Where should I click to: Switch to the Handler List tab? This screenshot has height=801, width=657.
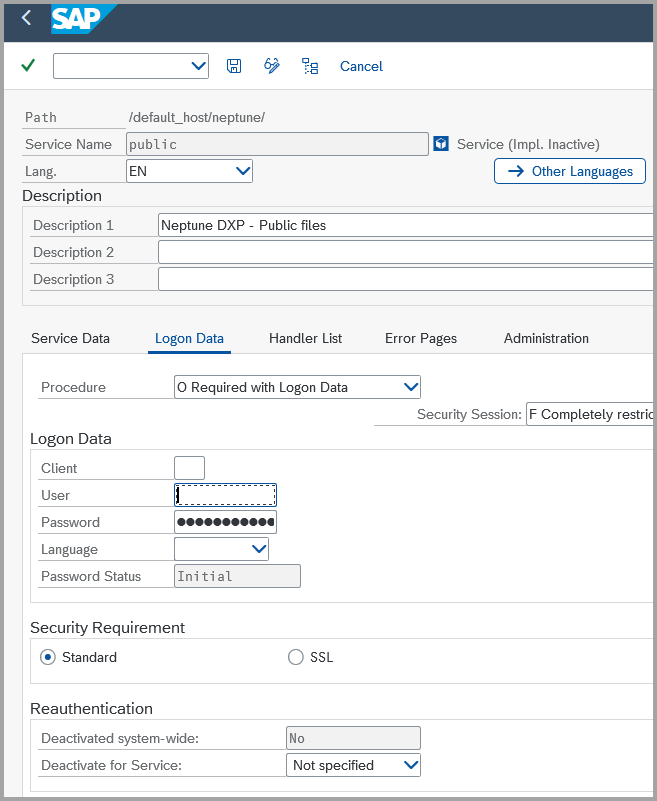point(305,338)
